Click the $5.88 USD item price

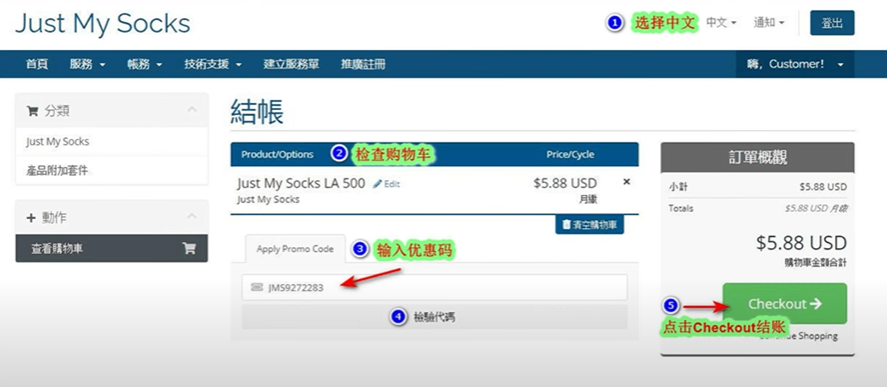(565, 183)
